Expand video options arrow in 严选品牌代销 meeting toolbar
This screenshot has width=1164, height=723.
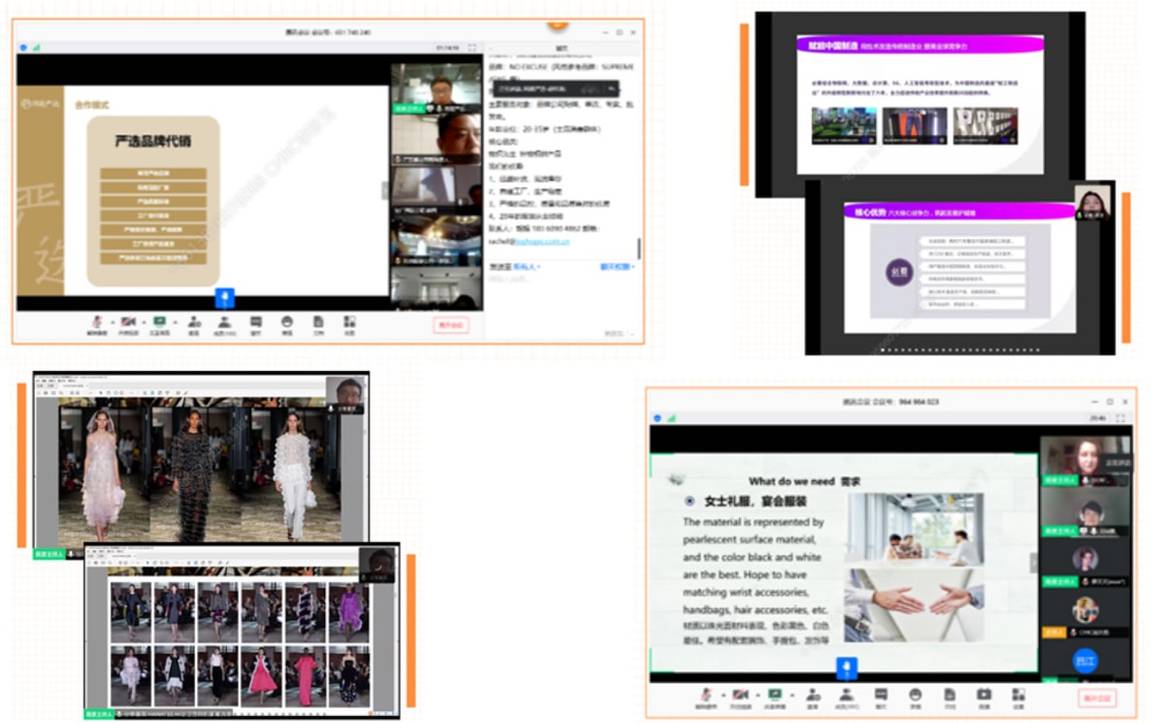tap(144, 322)
